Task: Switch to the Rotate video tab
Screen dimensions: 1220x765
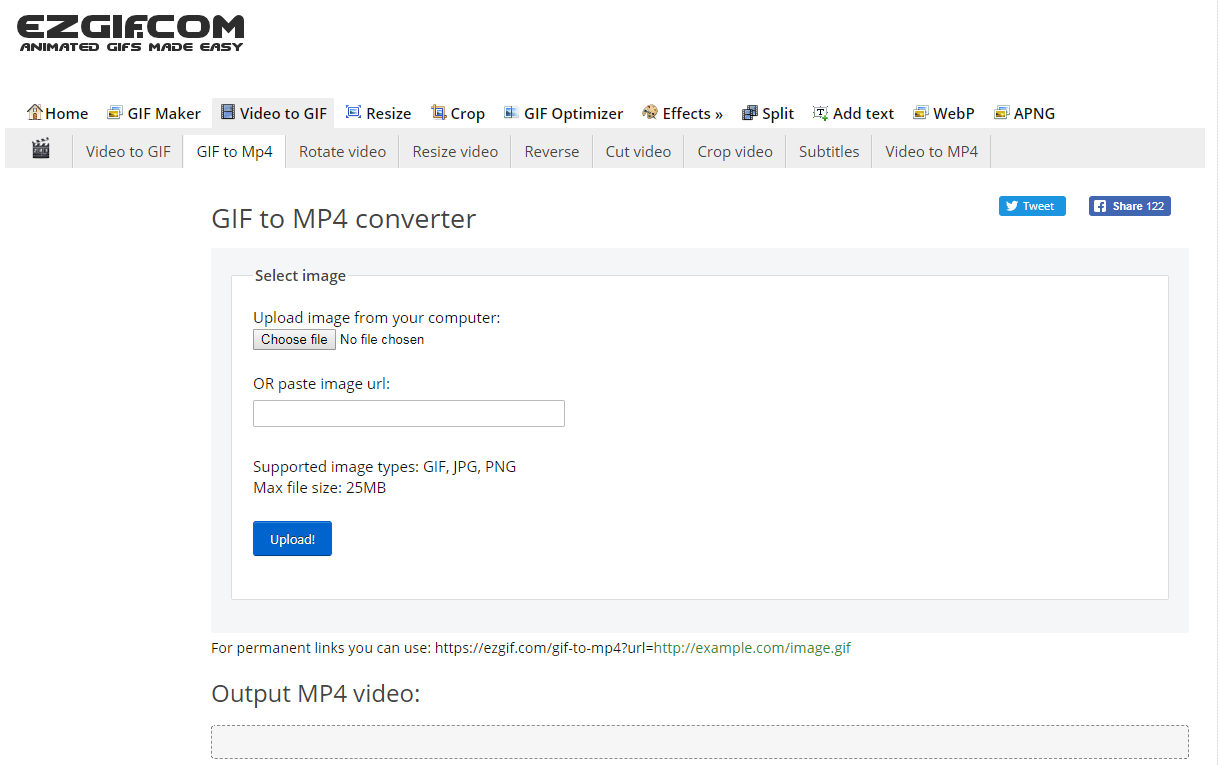Action: click(342, 152)
